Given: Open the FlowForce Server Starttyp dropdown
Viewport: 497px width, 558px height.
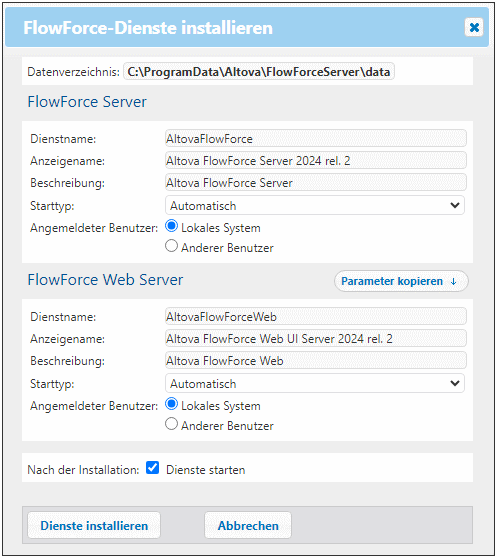Looking at the screenshot, I should pyautogui.click(x=315, y=205).
